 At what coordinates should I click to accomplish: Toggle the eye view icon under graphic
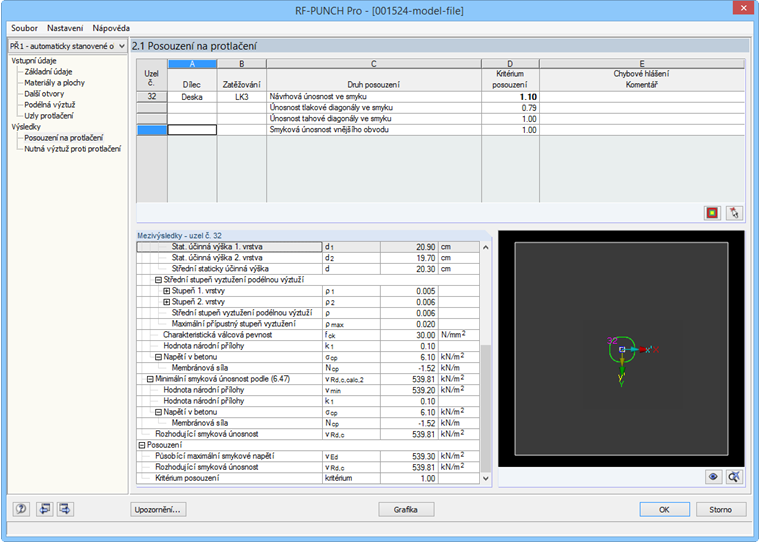point(713,477)
